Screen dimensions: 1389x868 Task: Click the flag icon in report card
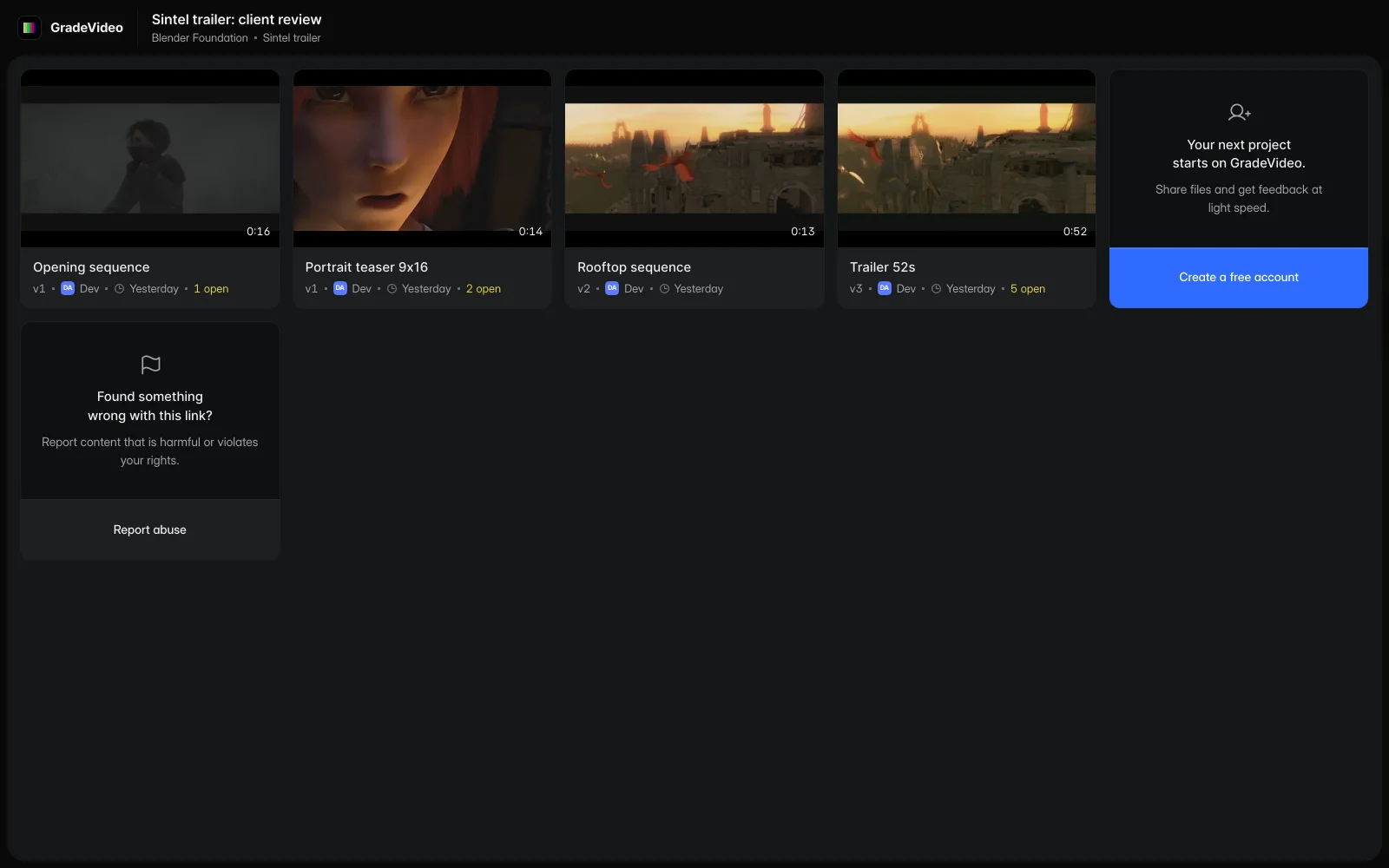(x=150, y=365)
